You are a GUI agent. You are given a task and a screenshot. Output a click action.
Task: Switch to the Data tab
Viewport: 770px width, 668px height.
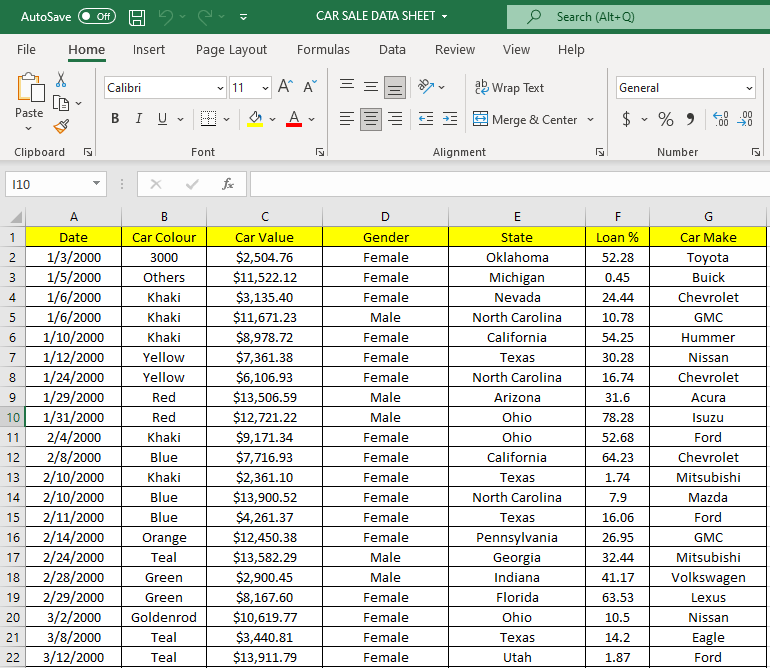[x=392, y=50]
